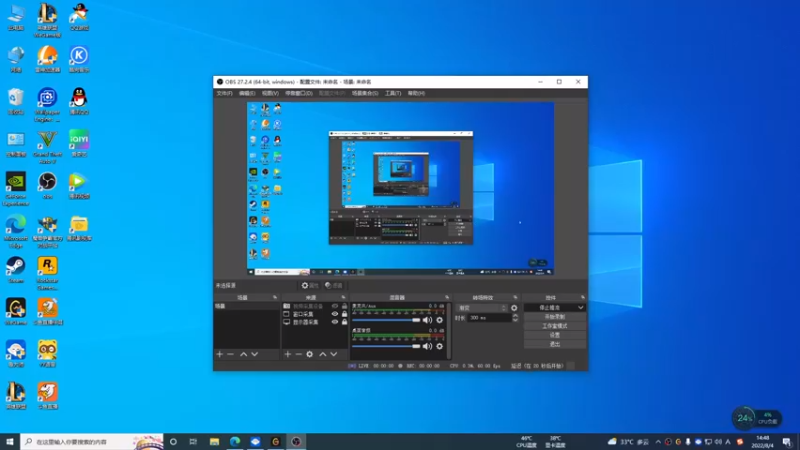The width and height of the screenshot is (800, 450).
Task: Click the Exit button in the Controls panel
Action: 555,344
